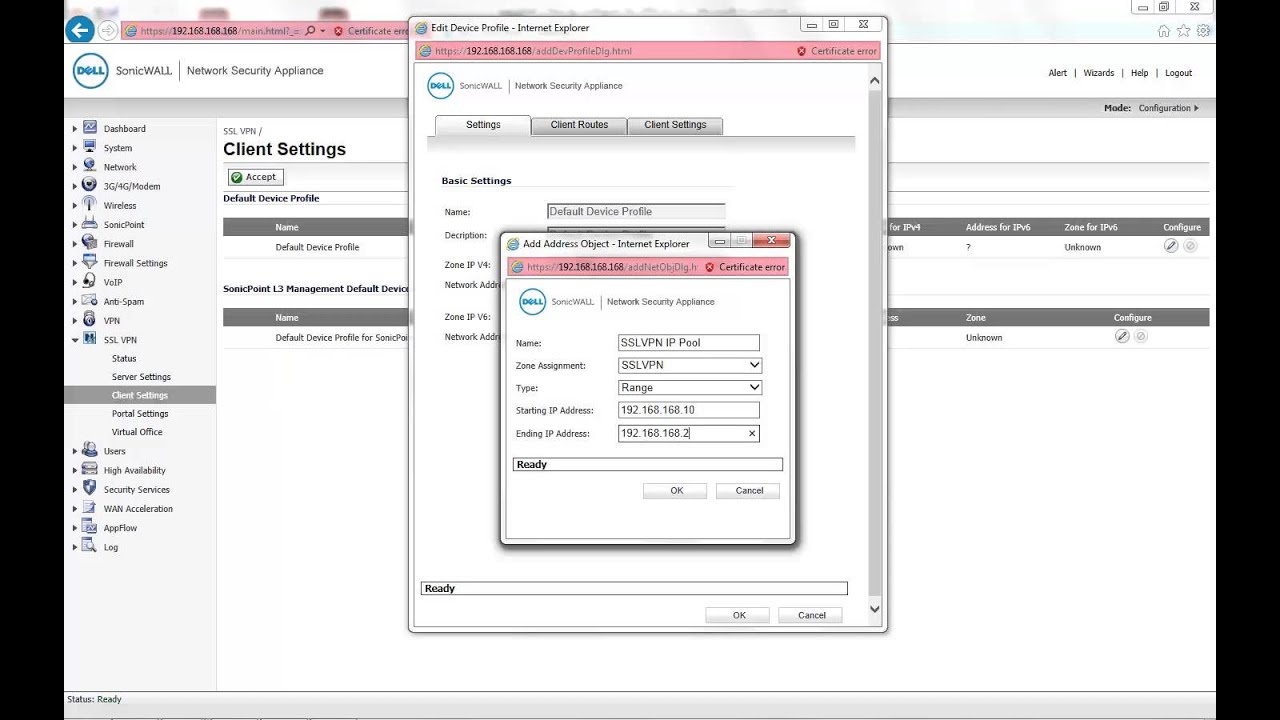
Task: Open the 3G/4G/Modem icon
Action: coord(90,185)
